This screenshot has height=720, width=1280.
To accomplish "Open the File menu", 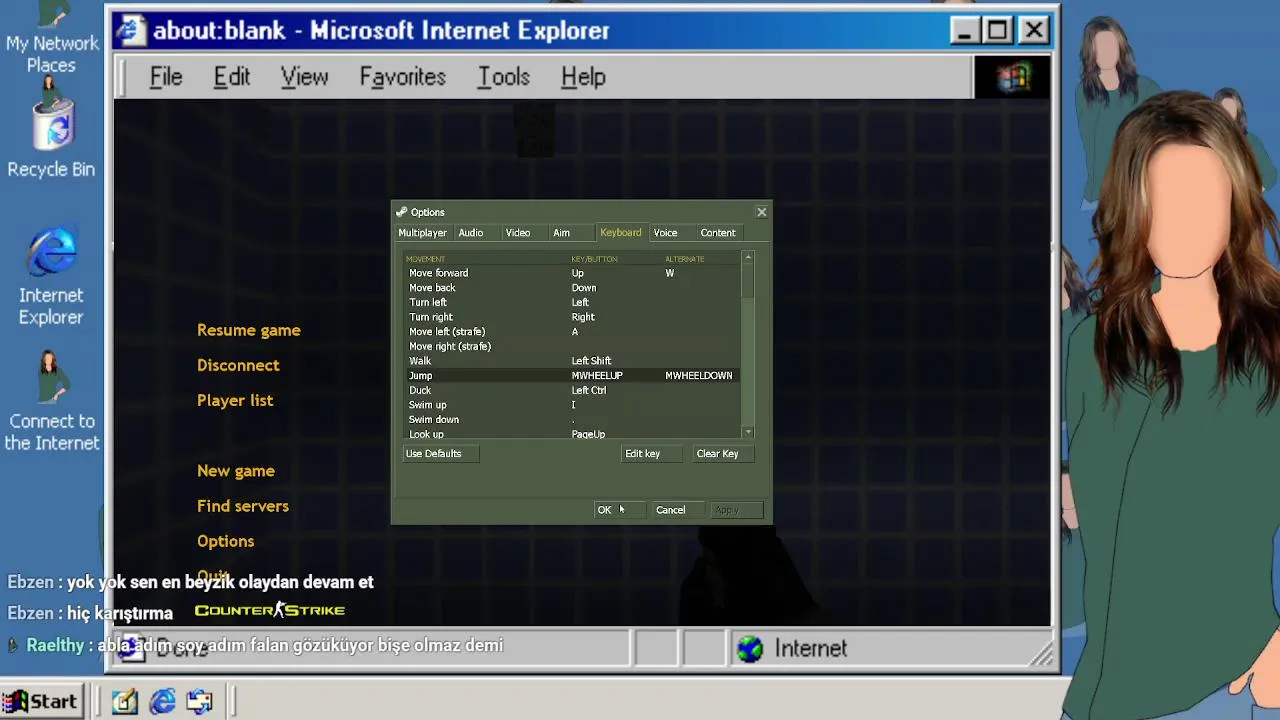I will [166, 77].
